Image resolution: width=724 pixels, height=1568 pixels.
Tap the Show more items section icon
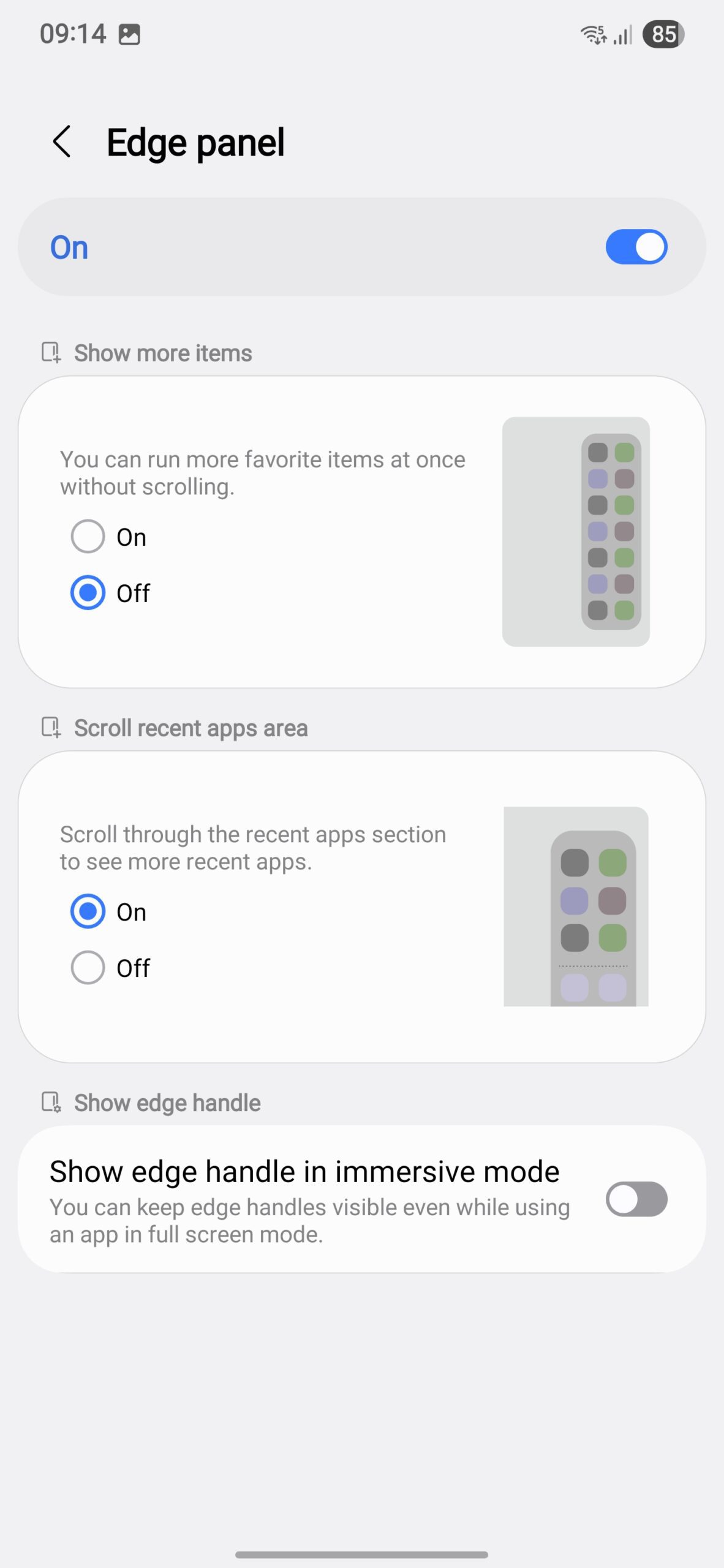click(51, 353)
